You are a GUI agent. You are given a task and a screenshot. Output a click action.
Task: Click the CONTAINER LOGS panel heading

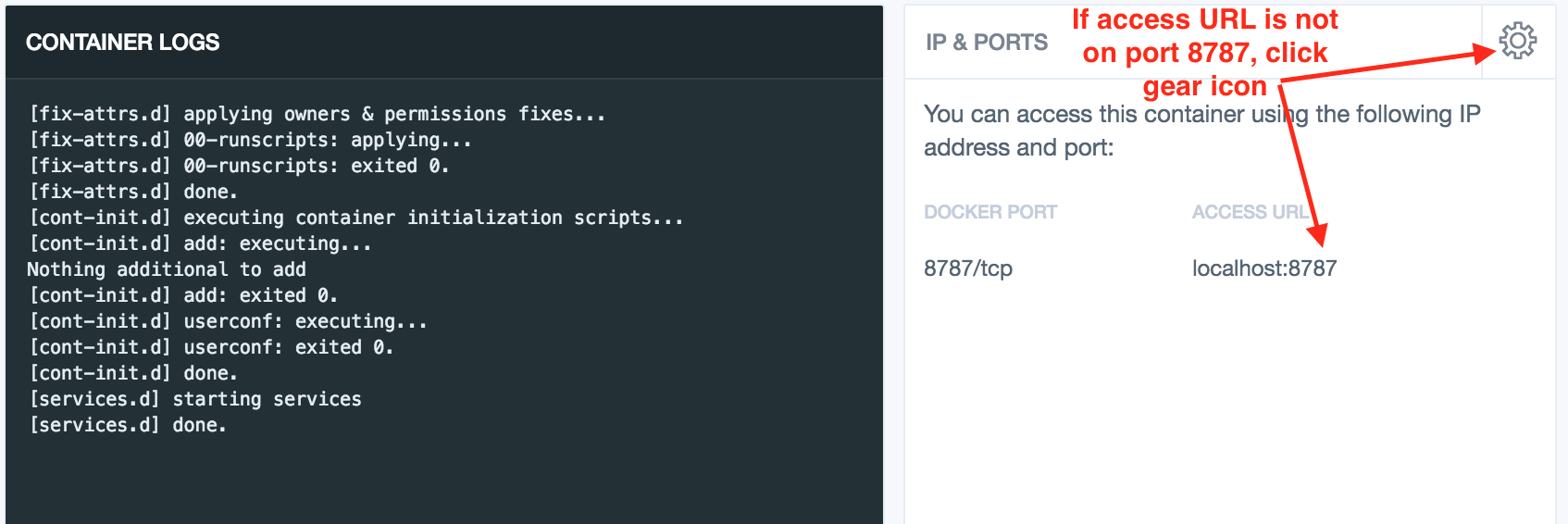[x=122, y=42]
